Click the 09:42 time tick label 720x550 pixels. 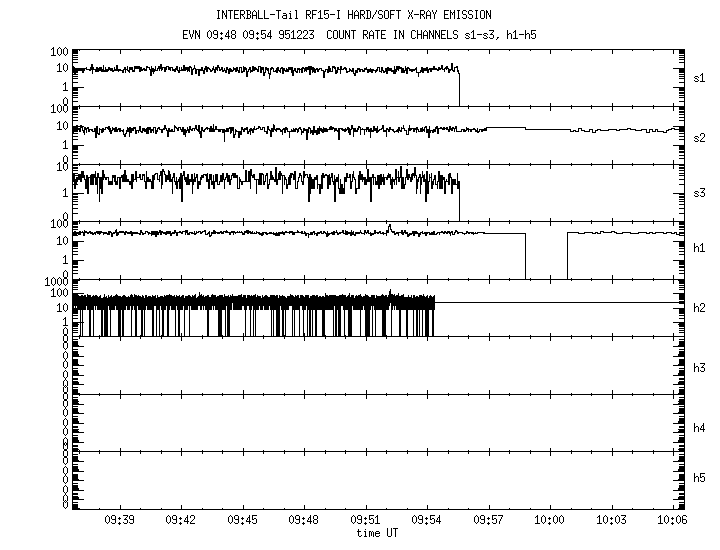(x=181, y=521)
